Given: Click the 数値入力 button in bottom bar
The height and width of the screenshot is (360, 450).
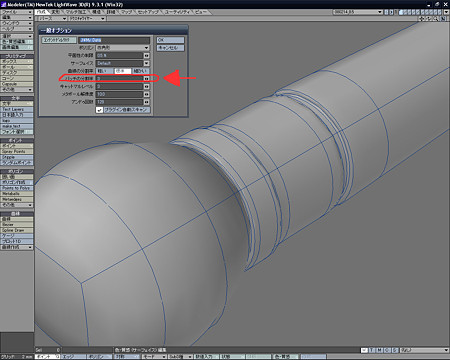Looking at the screenshot, I should (206, 357).
